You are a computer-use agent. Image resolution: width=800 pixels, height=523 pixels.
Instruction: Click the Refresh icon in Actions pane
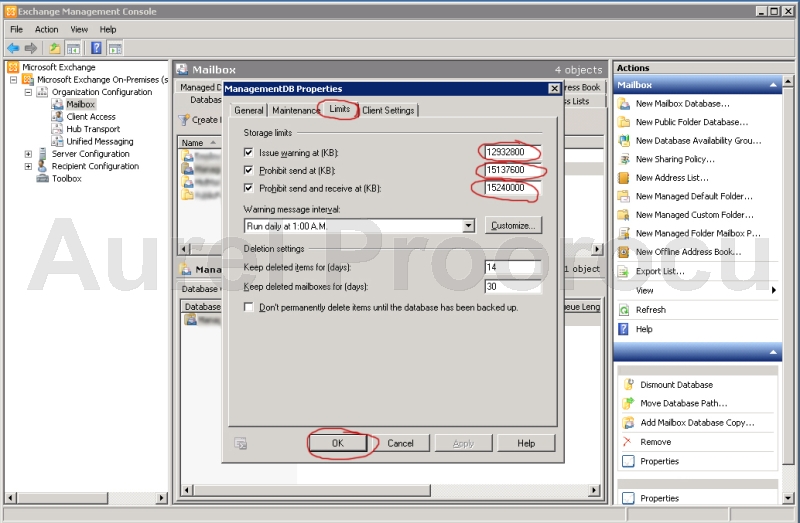(x=623, y=310)
